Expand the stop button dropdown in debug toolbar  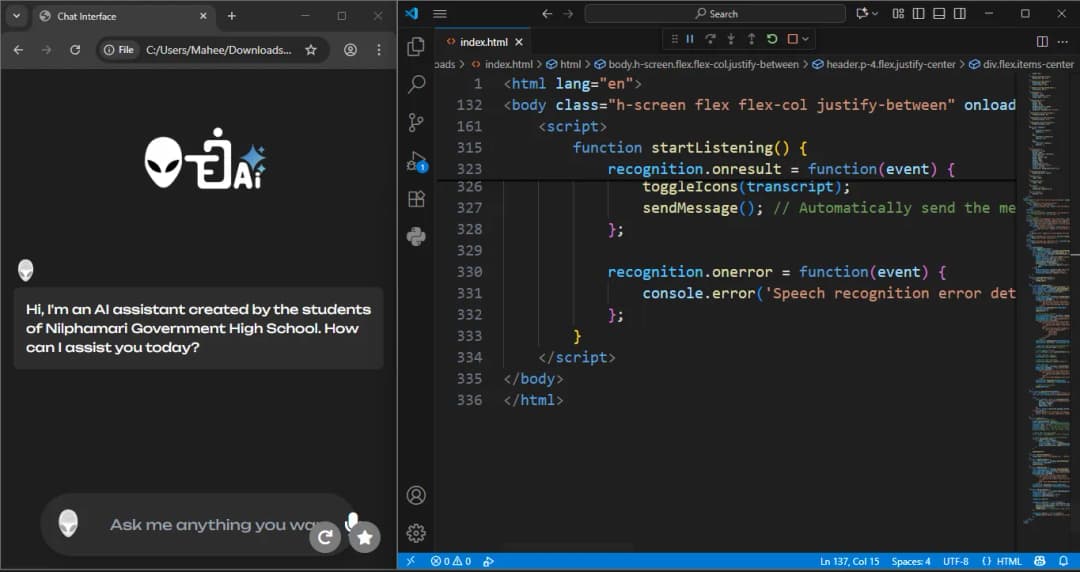[x=806, y=39]
